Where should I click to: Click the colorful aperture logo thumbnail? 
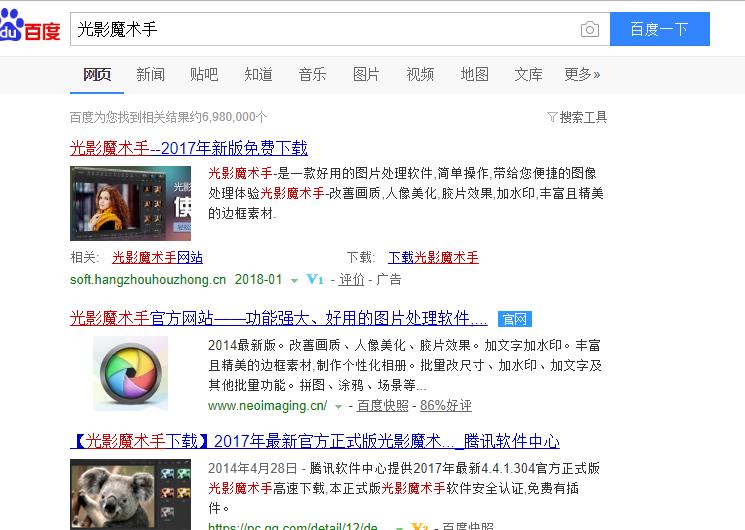click(x=130, y=373)
